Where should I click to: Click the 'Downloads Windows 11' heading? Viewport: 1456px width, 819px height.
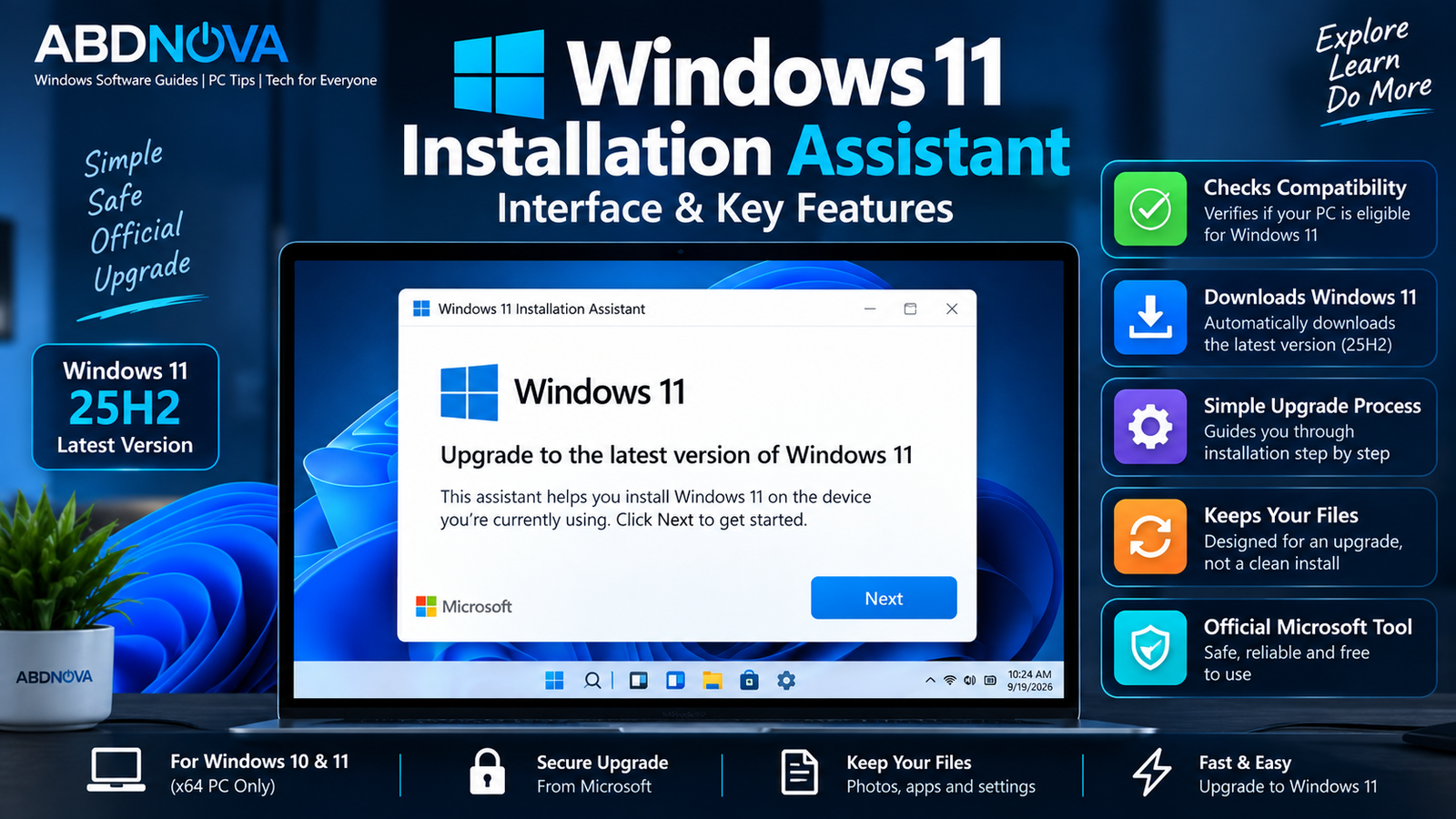pos(1310,297)
